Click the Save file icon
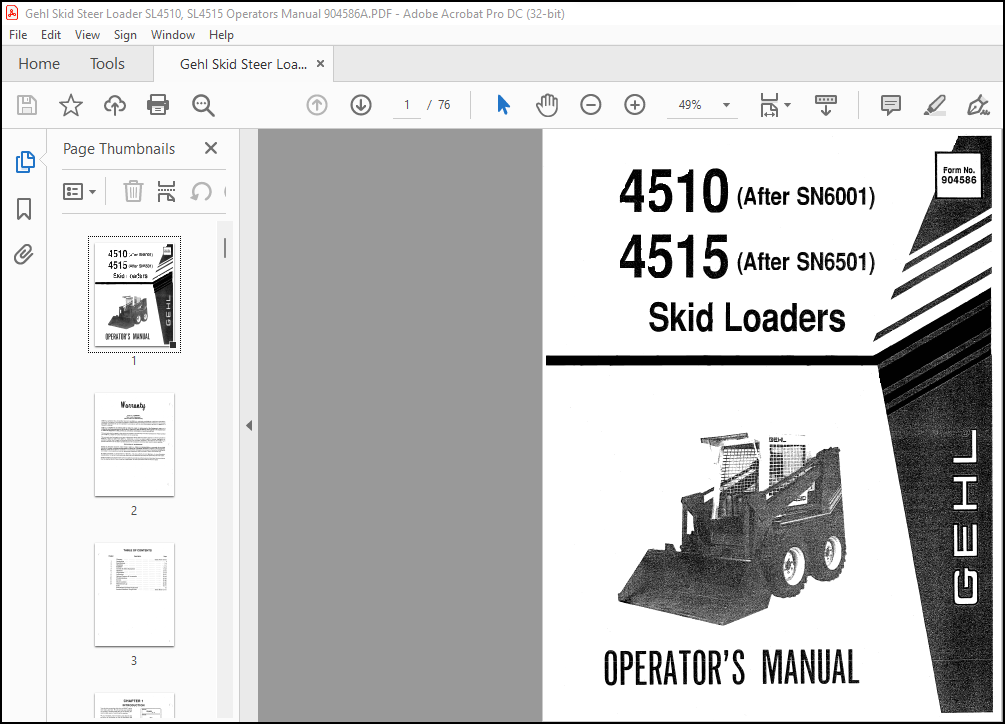 [x=27, y=105]
